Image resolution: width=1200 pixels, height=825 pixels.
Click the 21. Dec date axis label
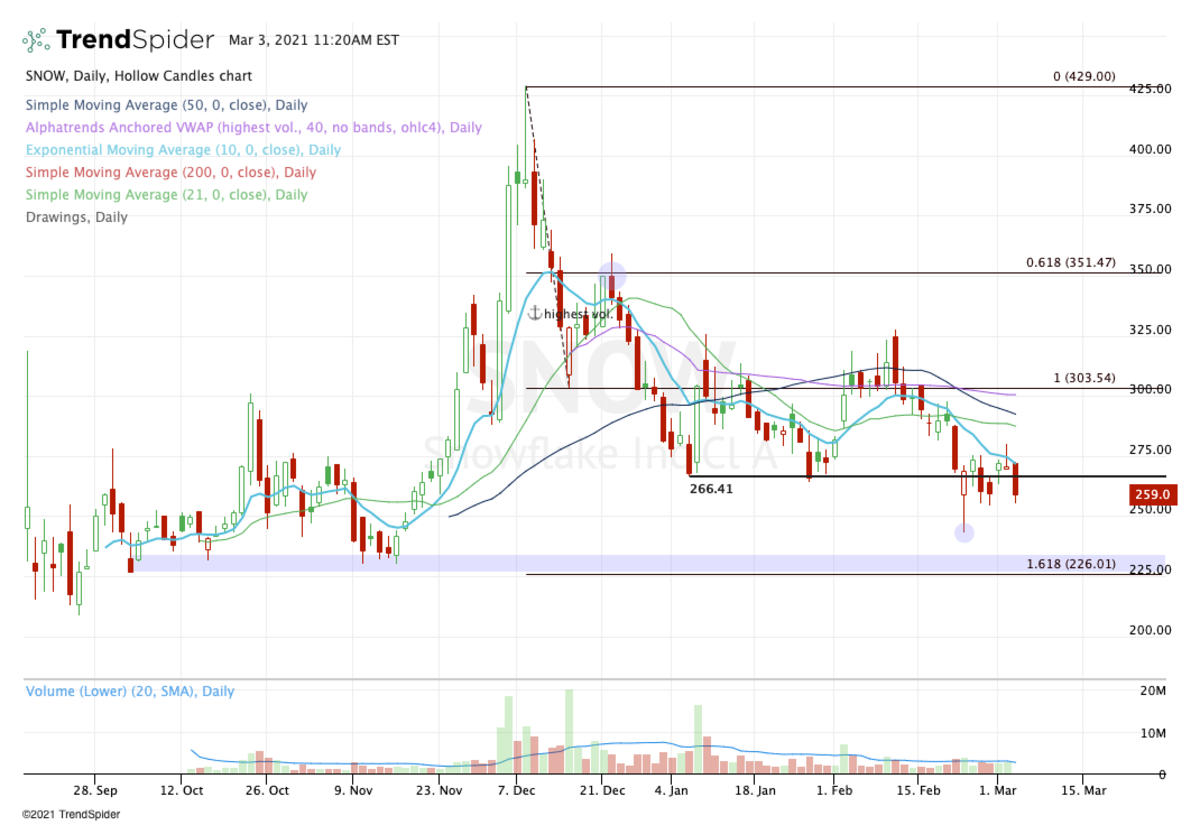coord(601,789)
